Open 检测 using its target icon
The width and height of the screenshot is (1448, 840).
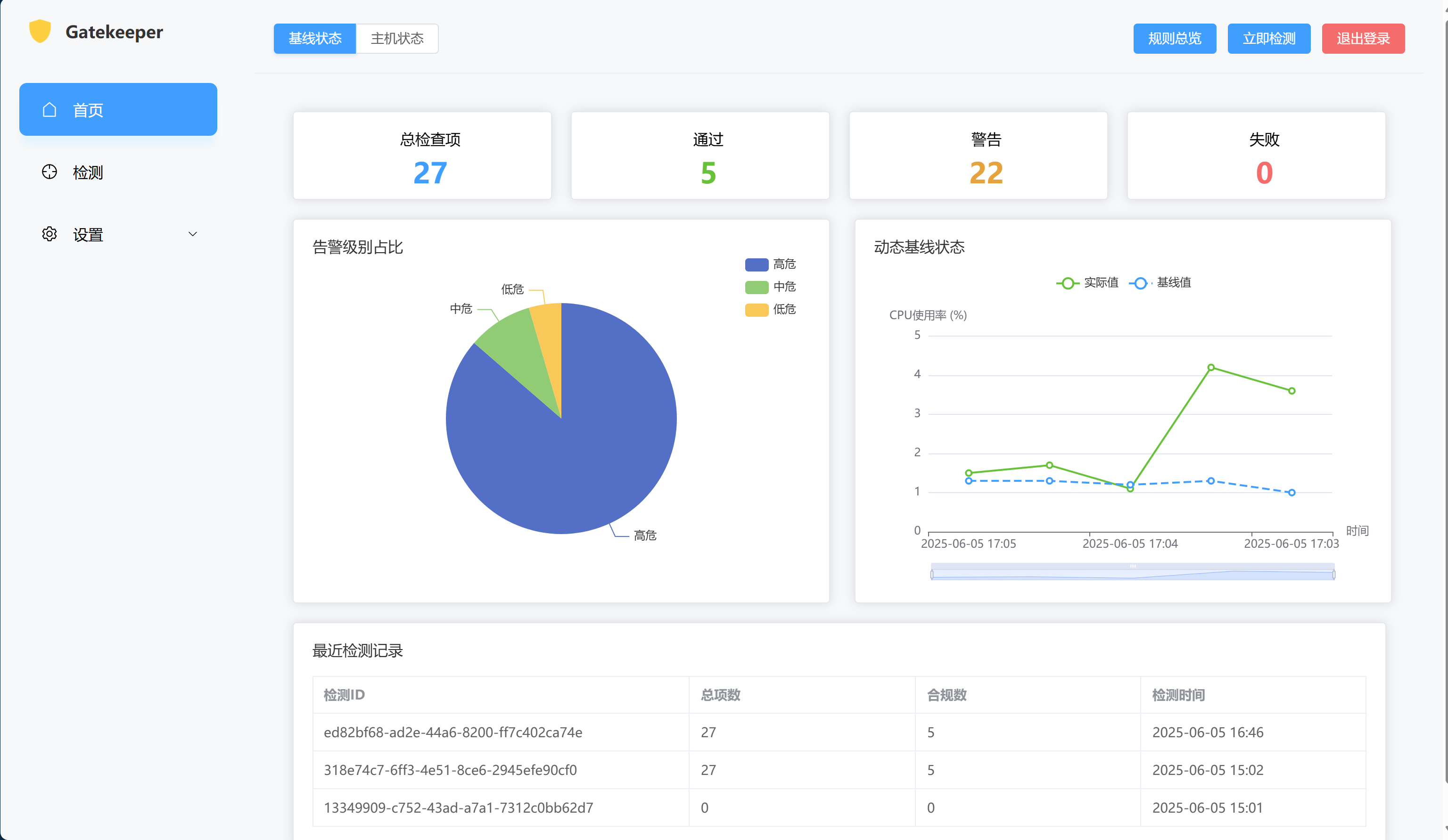pyautogui.click(x=49, y=172)
